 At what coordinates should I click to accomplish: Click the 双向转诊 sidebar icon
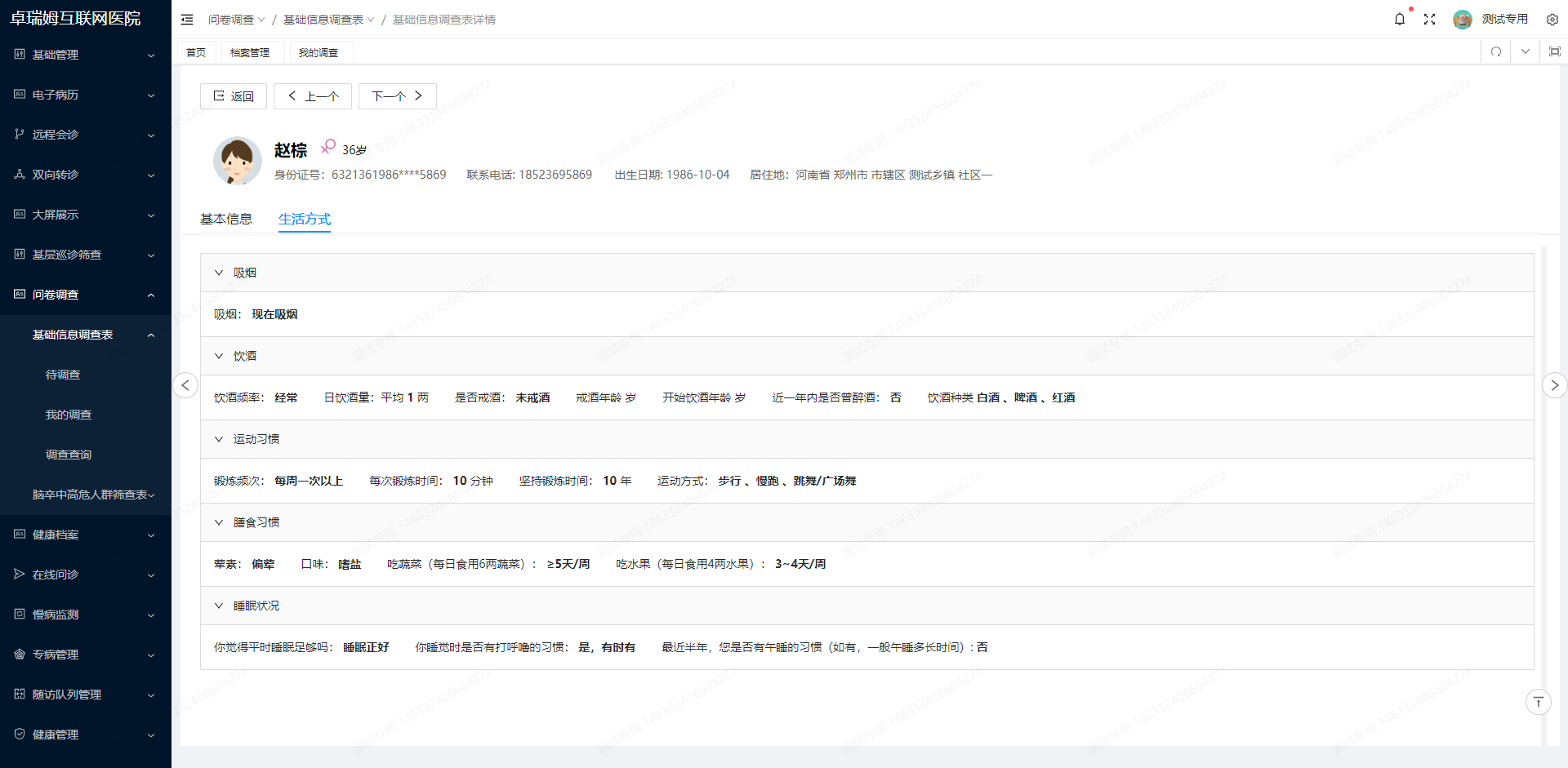(20, 174)
